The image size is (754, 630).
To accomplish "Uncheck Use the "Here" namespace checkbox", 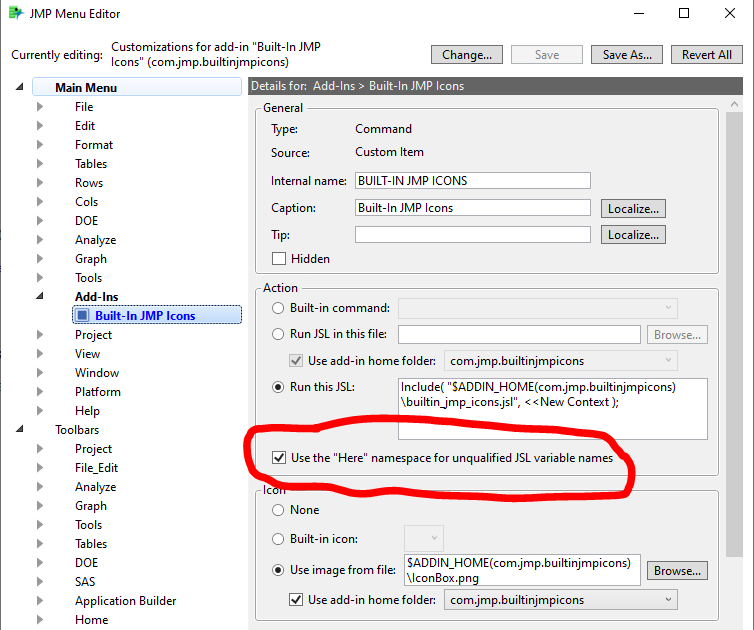I will pyautogui.click(x=279, y=457).
